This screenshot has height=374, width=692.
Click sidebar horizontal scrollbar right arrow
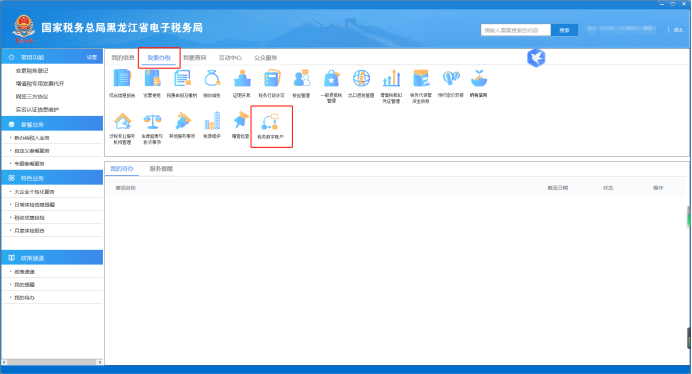(x=100, y=362)
